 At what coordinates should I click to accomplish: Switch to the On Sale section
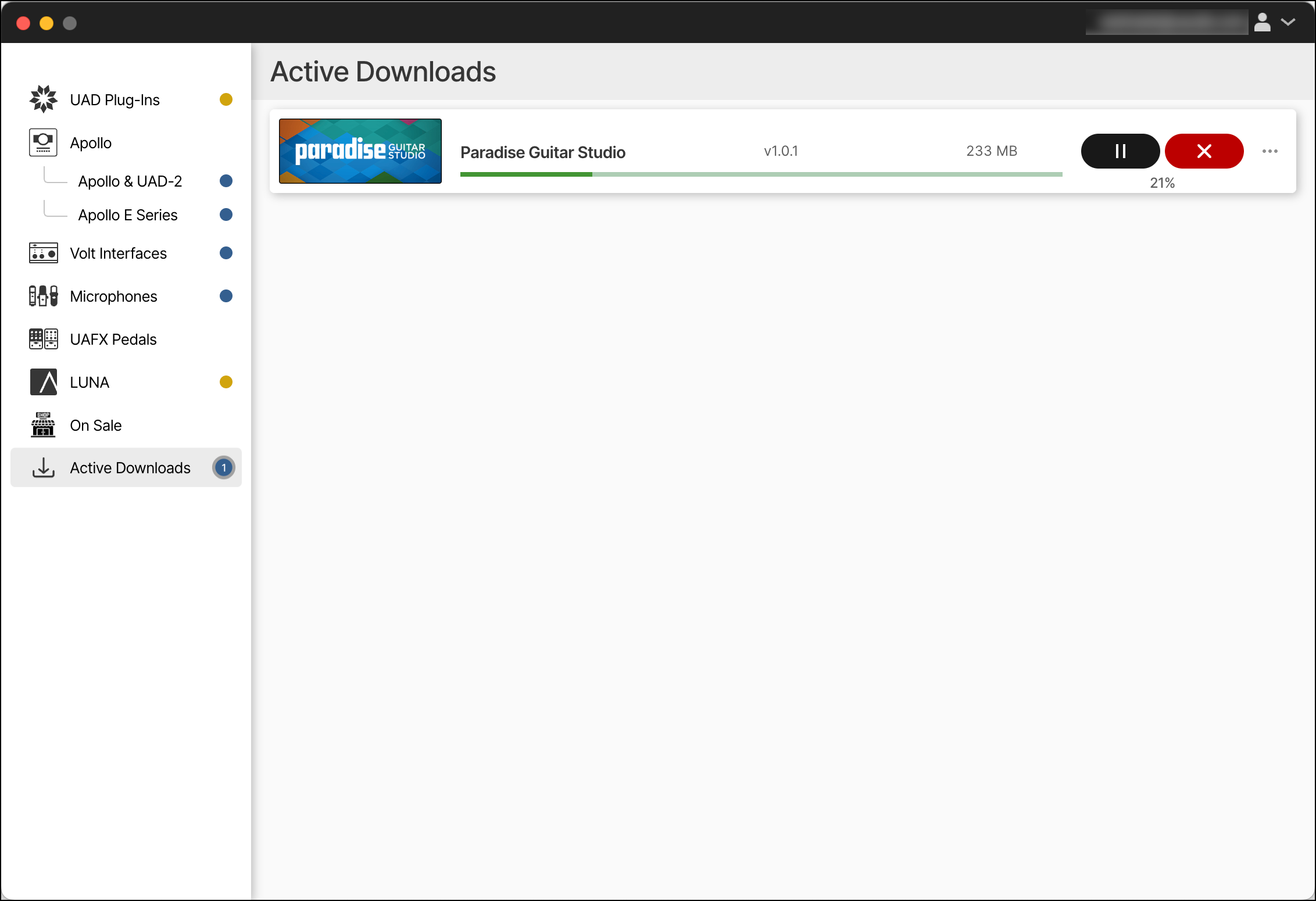tap(95, 424)
